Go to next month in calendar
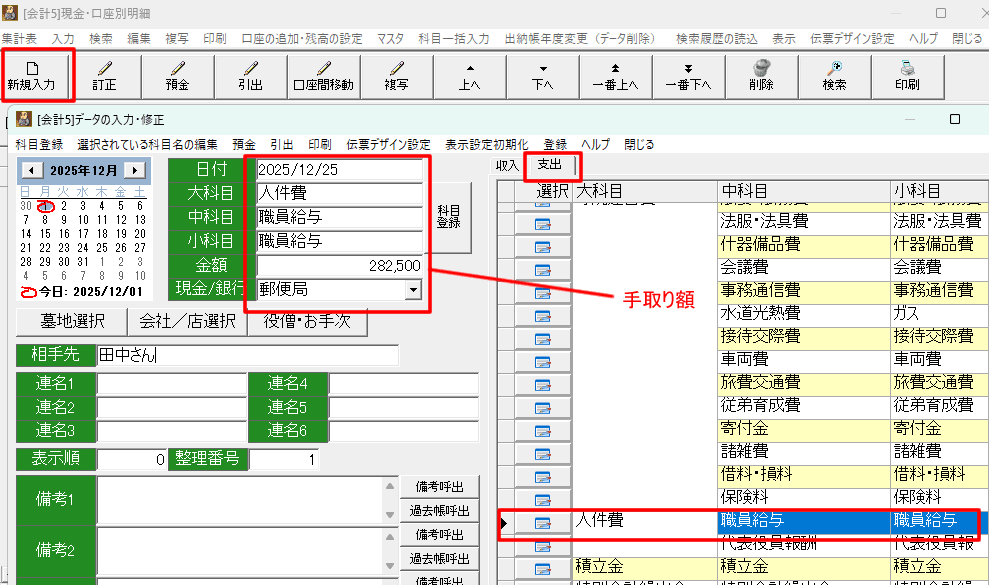 pos(134,170)
